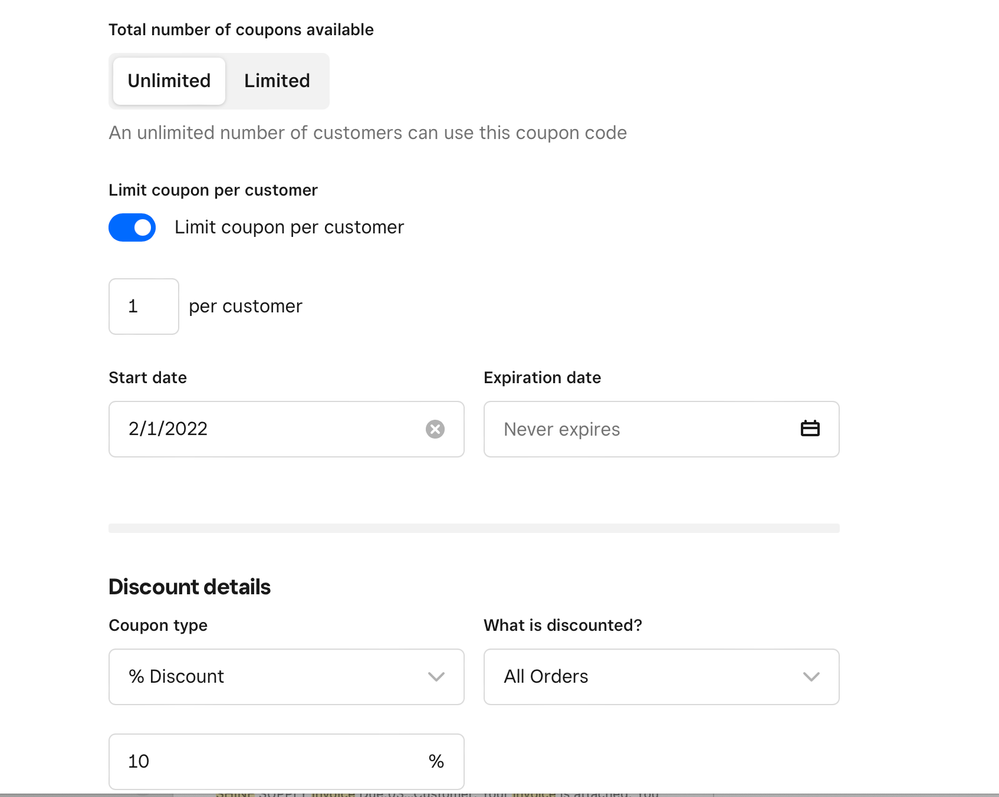Click the per customer quantity field
This screenshot has width=999, height=797.
tap(143, 307)
